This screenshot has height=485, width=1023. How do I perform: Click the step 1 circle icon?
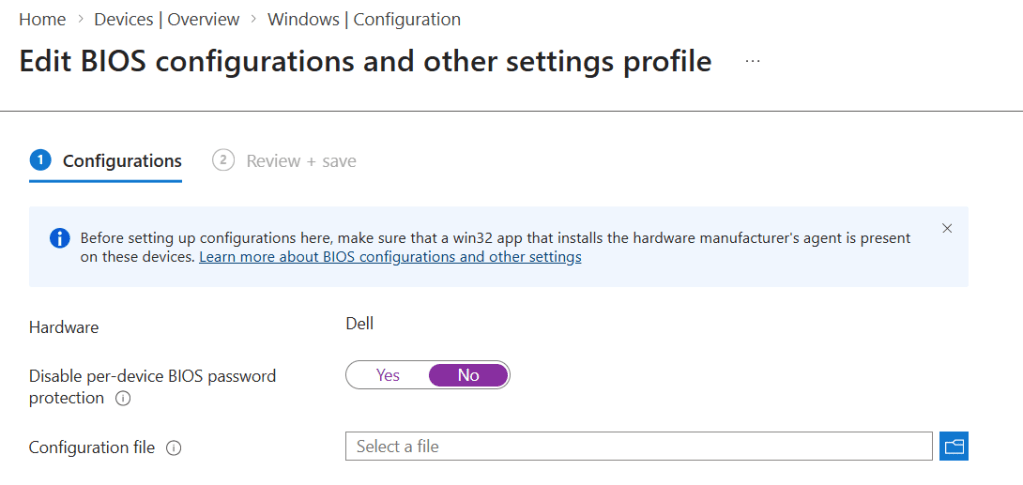40,160
